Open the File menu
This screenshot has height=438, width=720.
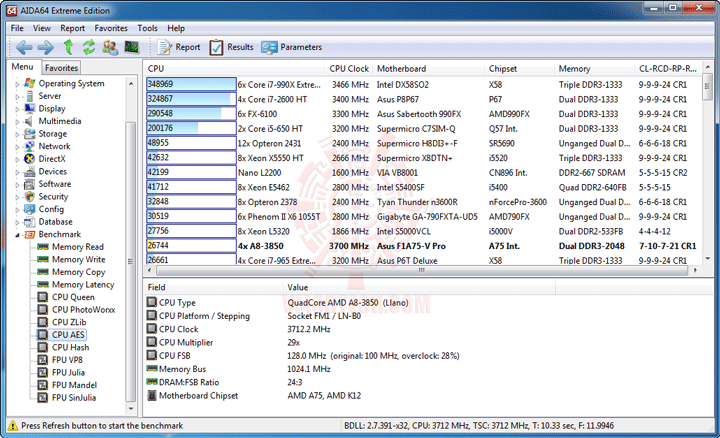pyautogui.click(x=17, y=28)
